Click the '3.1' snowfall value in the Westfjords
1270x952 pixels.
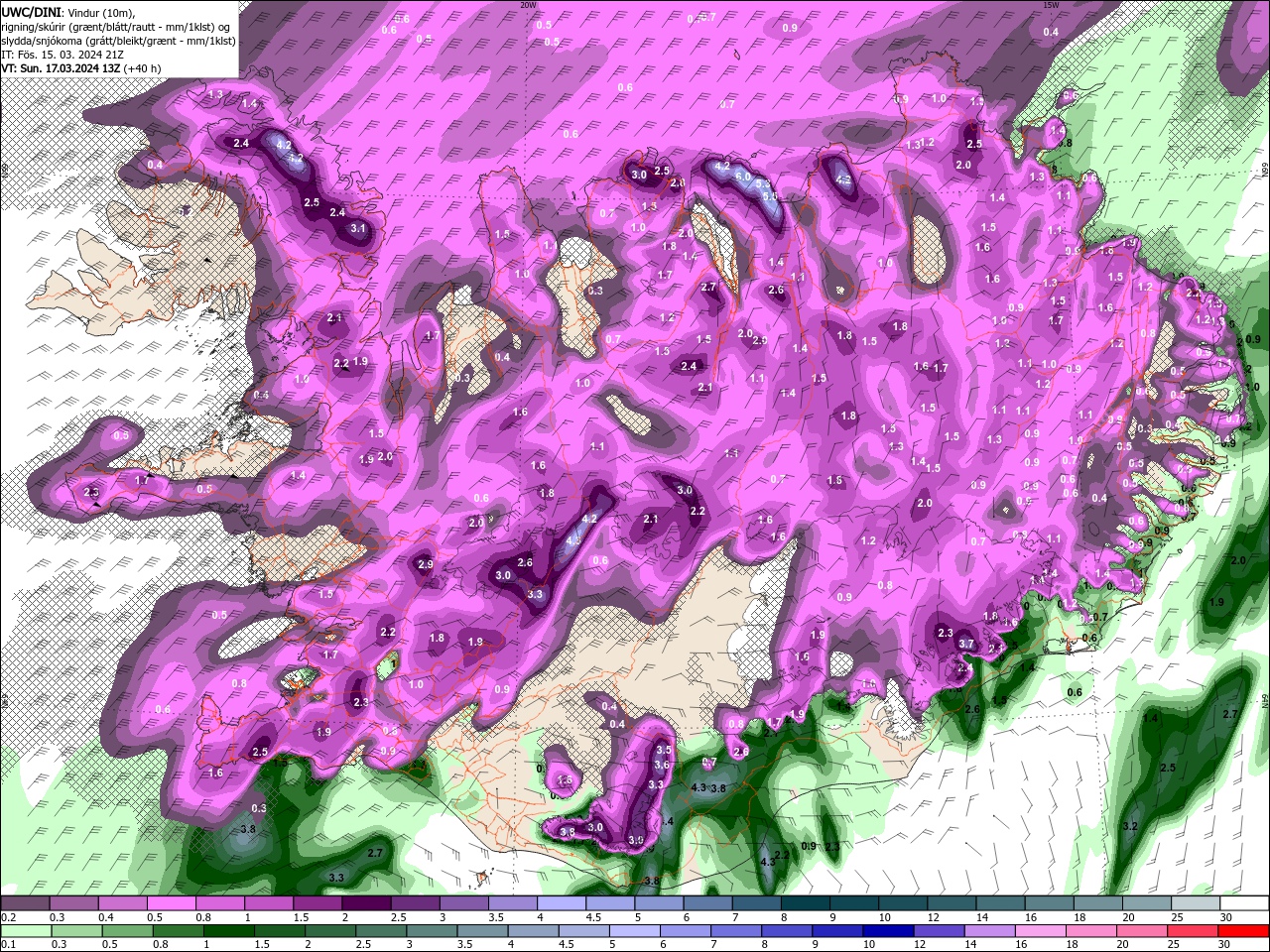pyautogui.click(x=359, y=228)
